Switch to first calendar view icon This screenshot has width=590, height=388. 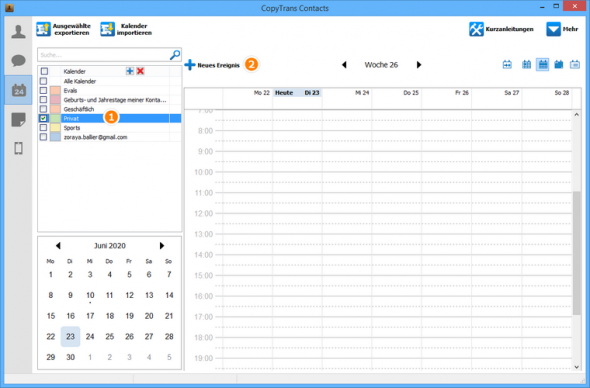coord(507,65)
